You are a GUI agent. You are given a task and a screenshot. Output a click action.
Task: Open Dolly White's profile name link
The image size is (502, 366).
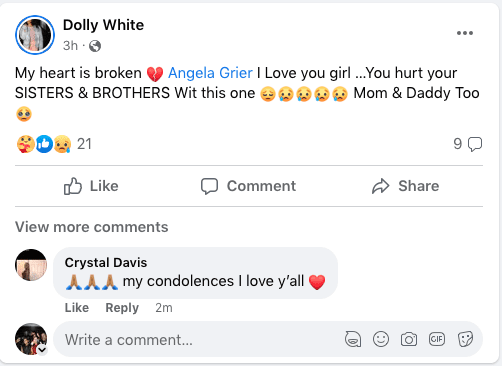(x=103, y=25)
